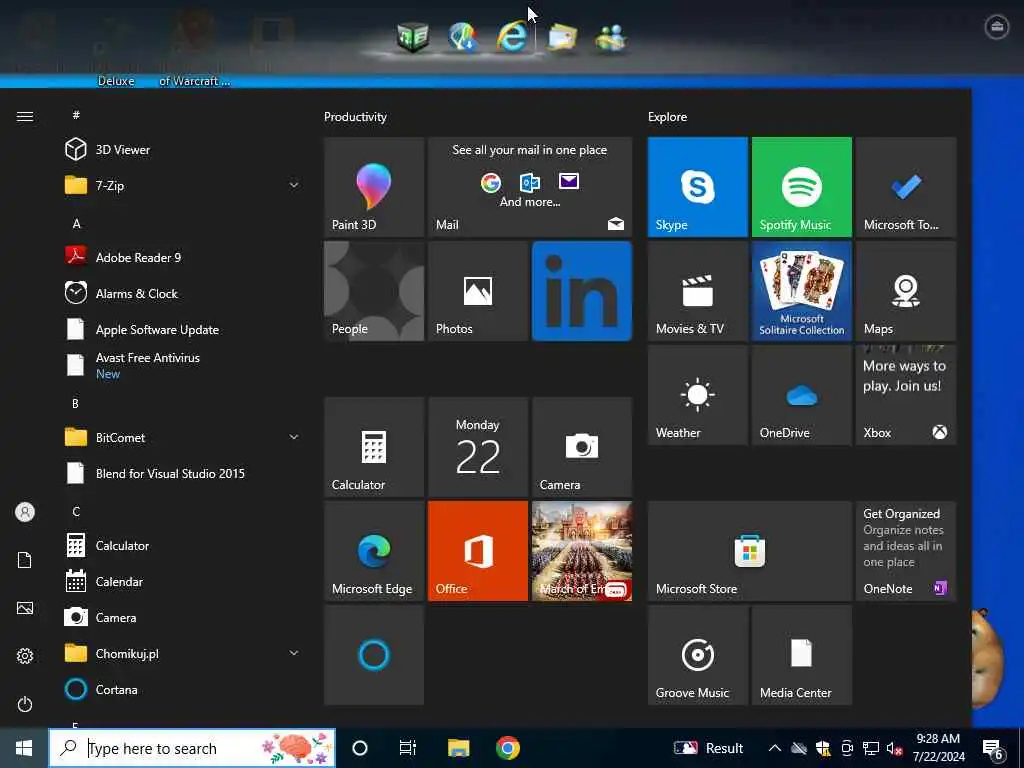Launch Internet Explorer from top dock
1024x768 pixels.
[511, 35]
